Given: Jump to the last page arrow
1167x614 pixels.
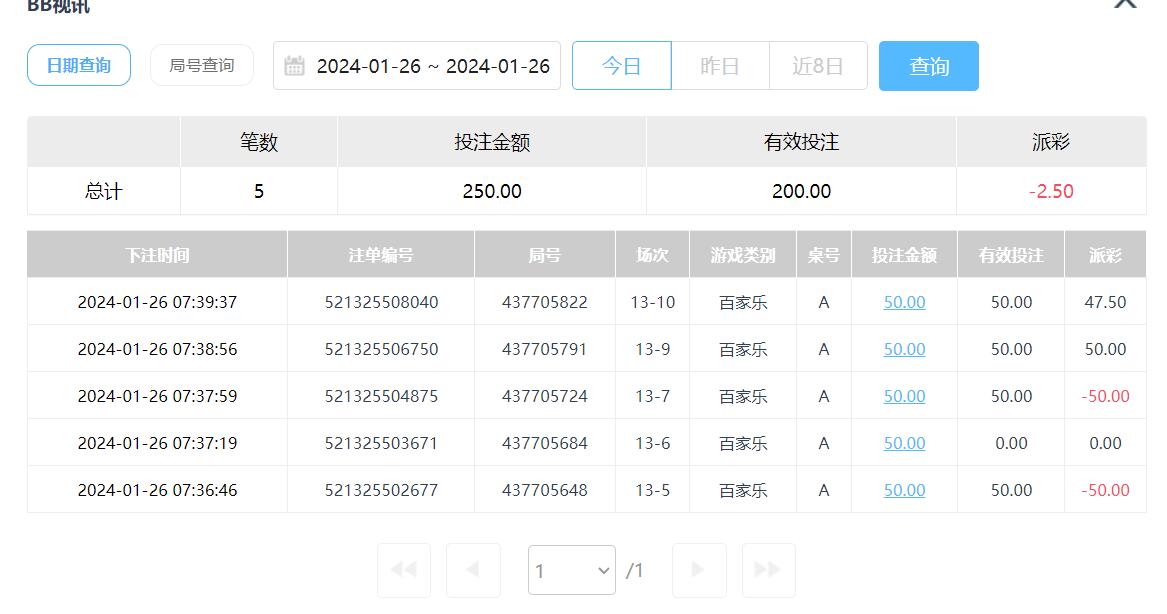Looking at the screenshot, I should click(x=768, y=569).
